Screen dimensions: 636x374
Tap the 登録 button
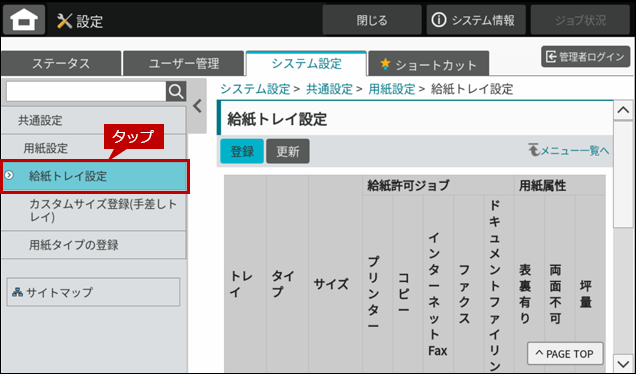coord(242,151)
